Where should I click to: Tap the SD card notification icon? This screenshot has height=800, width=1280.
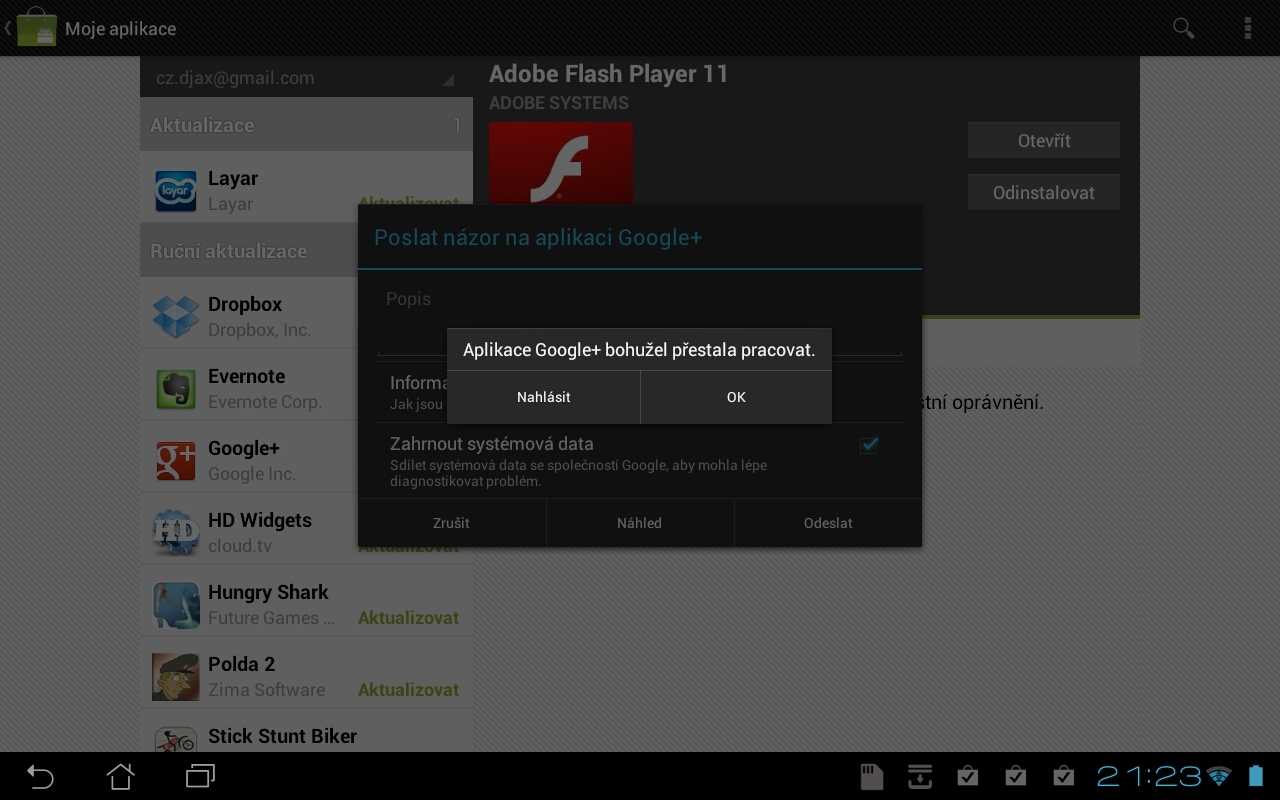click(872, 776)
